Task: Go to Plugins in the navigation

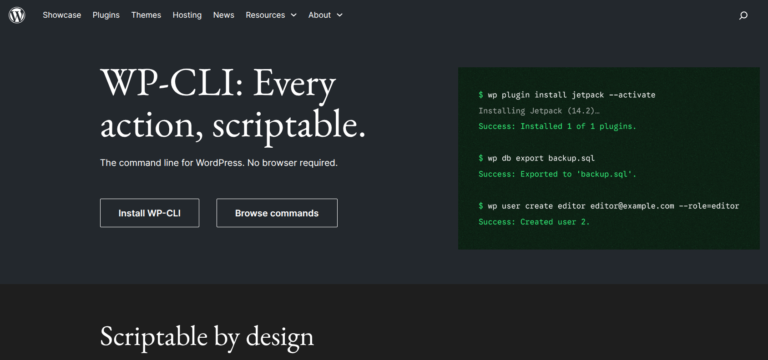Action: tap(106, 15)
